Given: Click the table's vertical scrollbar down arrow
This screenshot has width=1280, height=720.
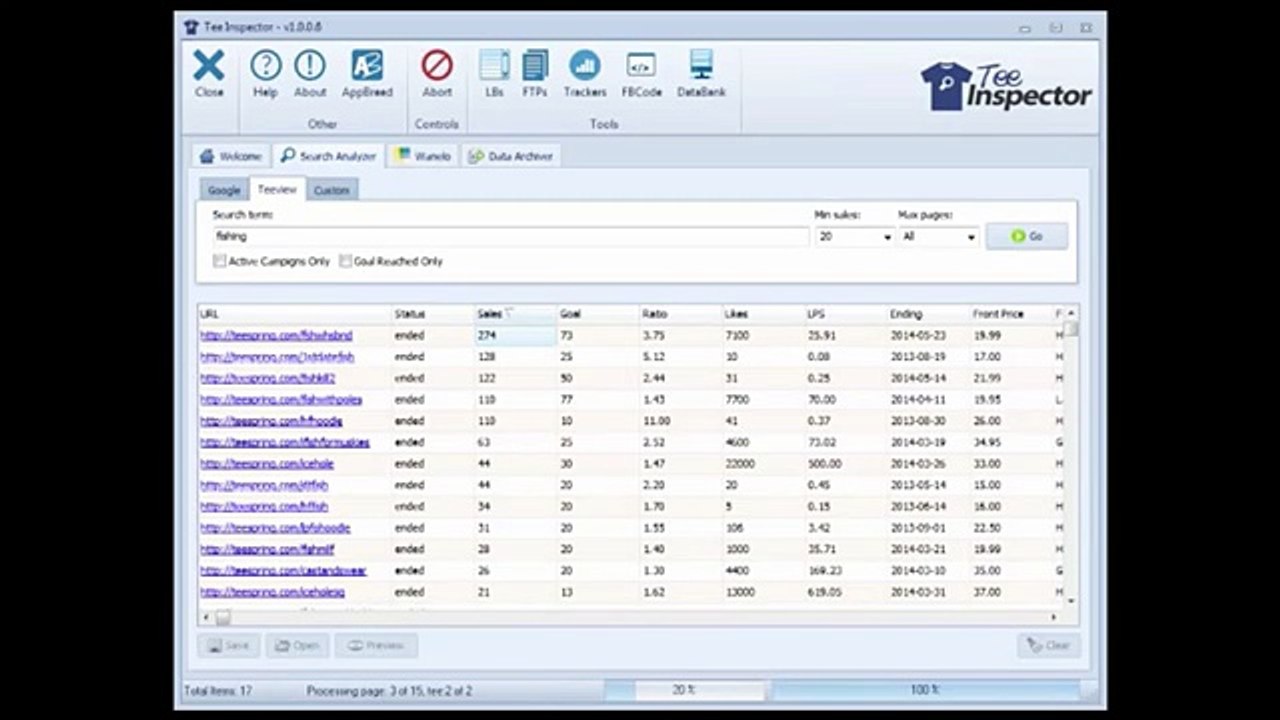Looking at the screenshot, I should coord(1071,600).
